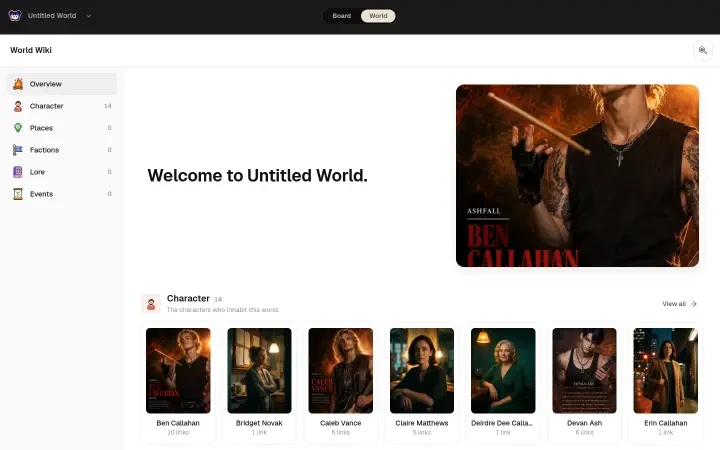Click the Untitled World project name
720x450 pixels.
coord(52,16)
